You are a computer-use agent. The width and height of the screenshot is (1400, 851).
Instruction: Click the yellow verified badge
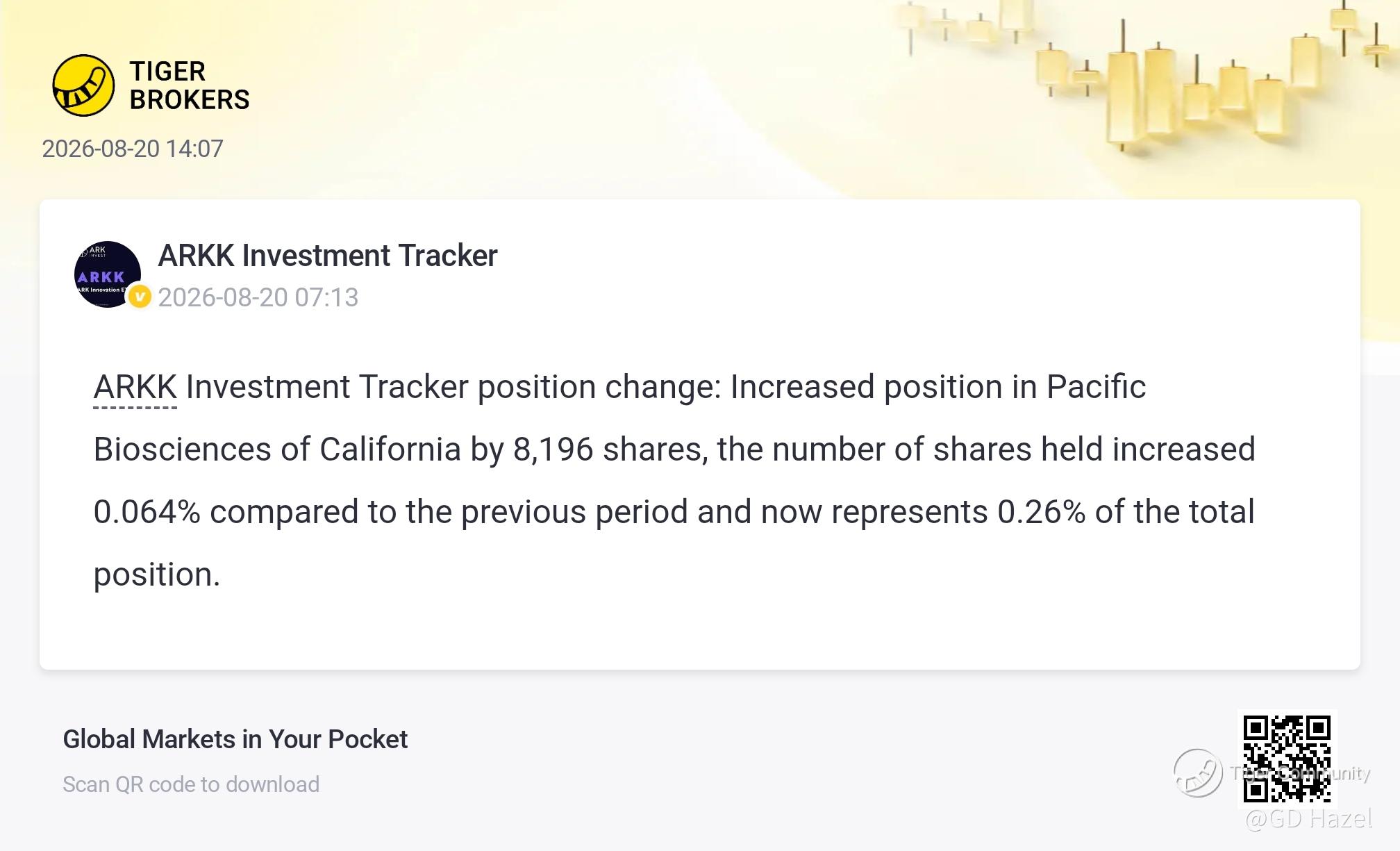point(140,297)
